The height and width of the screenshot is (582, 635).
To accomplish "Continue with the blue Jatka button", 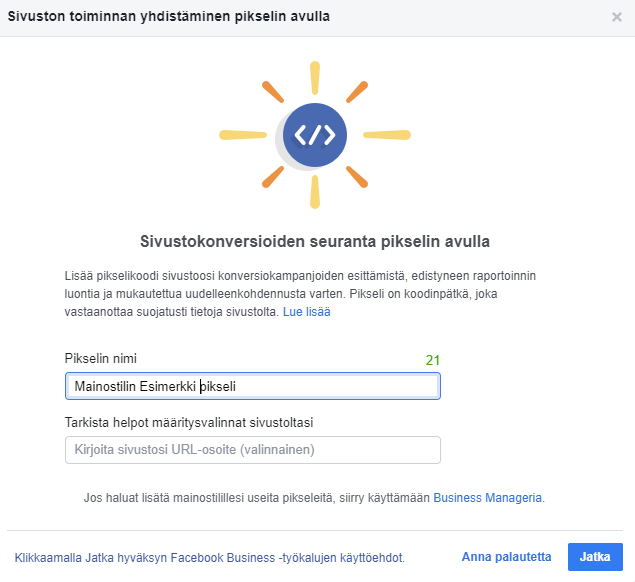I will click(x=595, y=557).
